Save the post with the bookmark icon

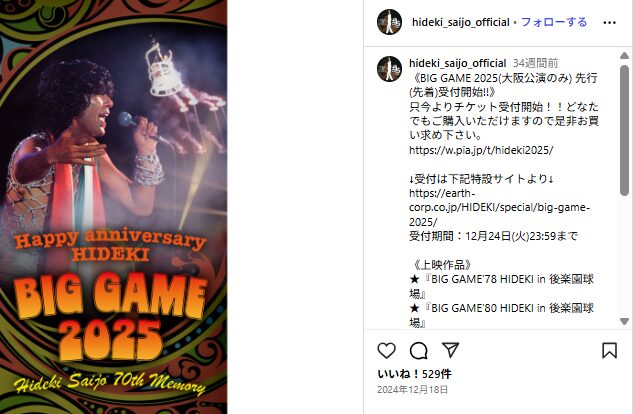609,351
